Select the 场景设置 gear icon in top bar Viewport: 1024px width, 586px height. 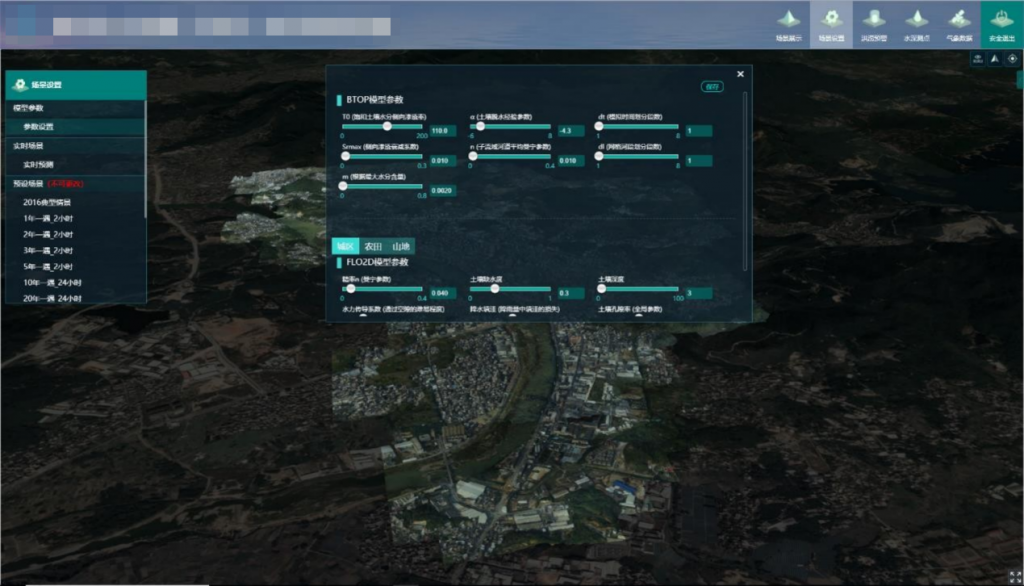click(831, 18)
